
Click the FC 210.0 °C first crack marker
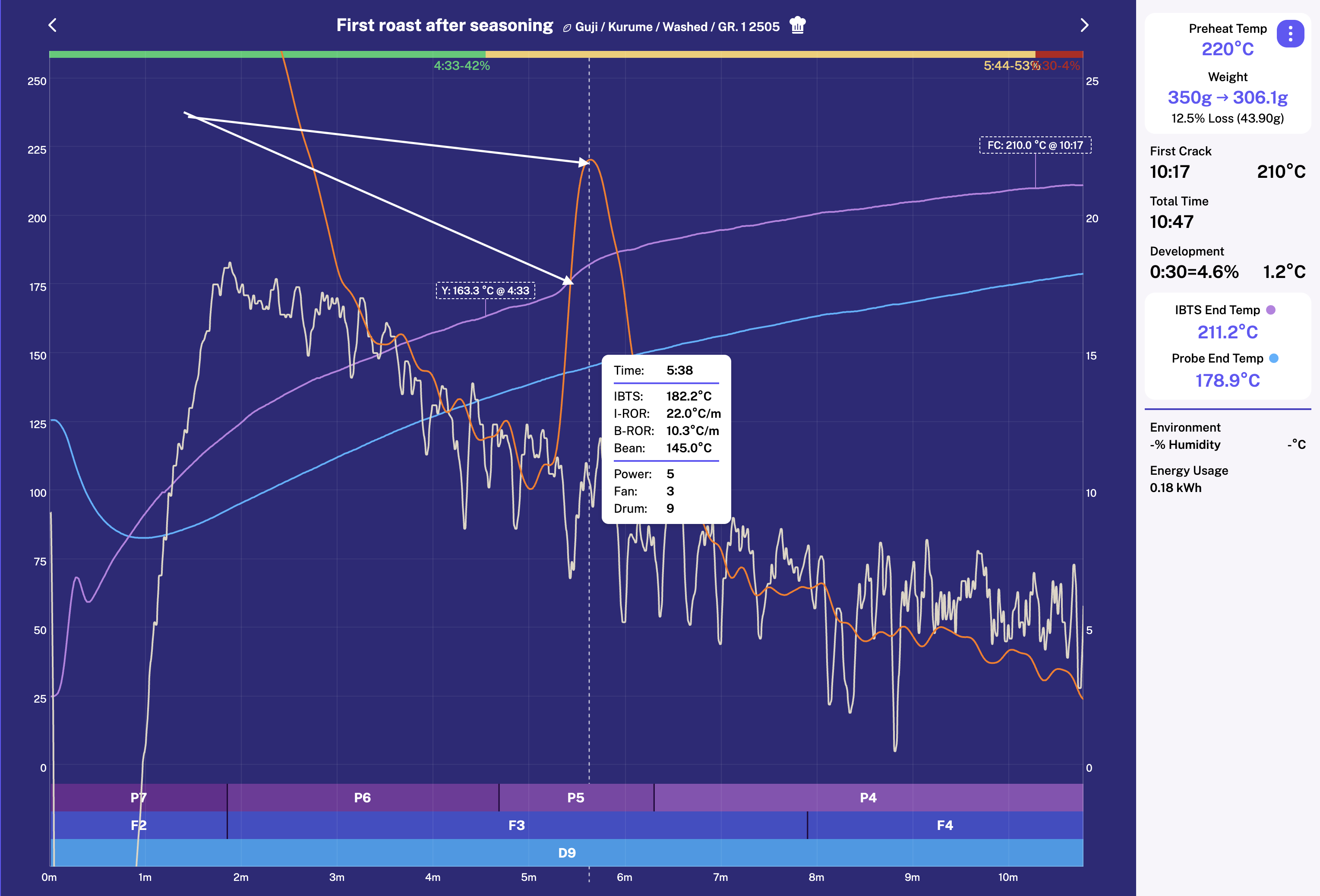pyautogui.click(x=1035, y=145)
